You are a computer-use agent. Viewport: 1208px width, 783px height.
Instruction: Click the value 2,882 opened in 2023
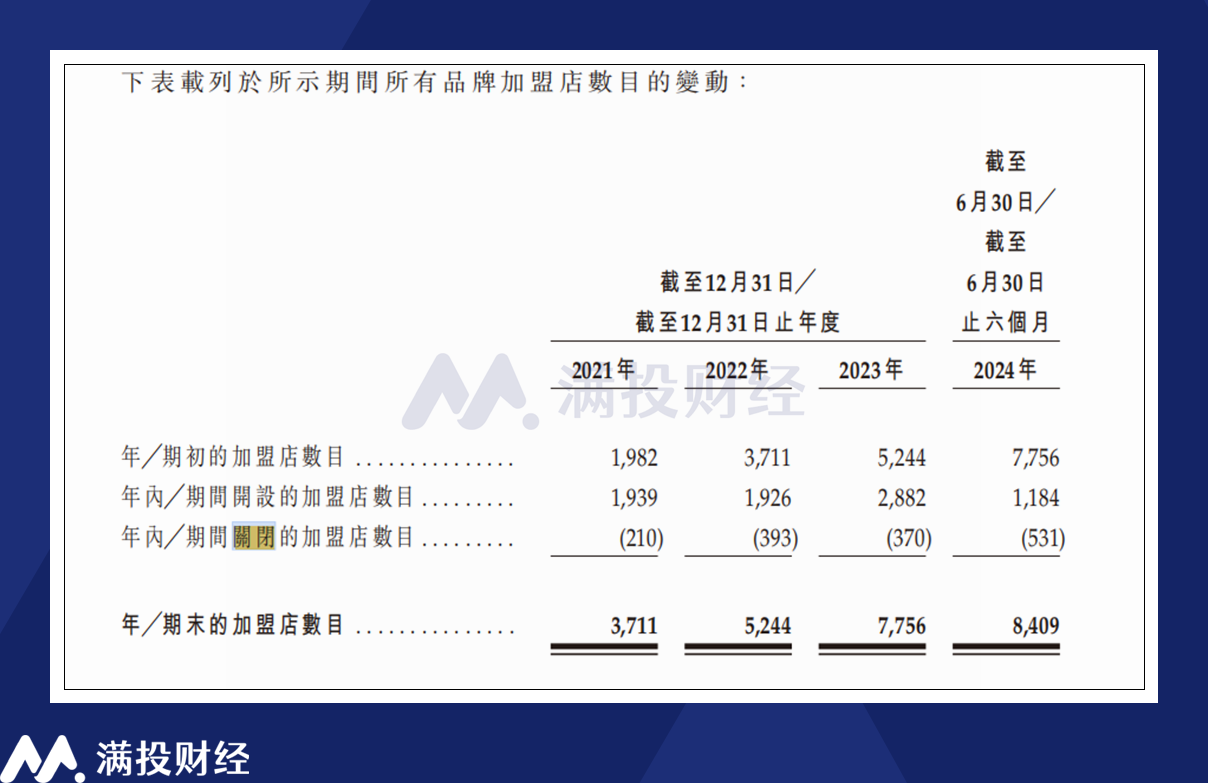point(901,498)
